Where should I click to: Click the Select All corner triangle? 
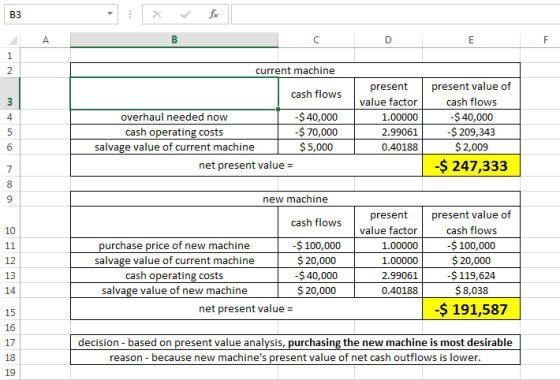(x=12, y=40)
